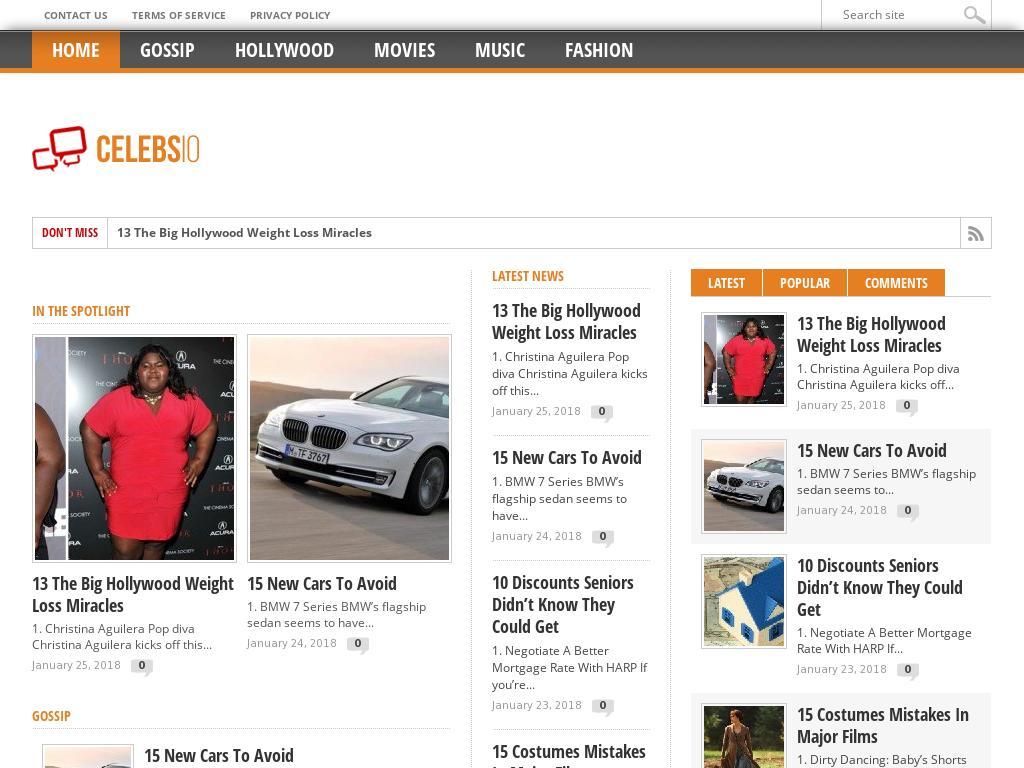Open Latest News 13 The Big Hollywood headline
The height and width of the screenshot is (768, 1024).
tap(566, 321)
